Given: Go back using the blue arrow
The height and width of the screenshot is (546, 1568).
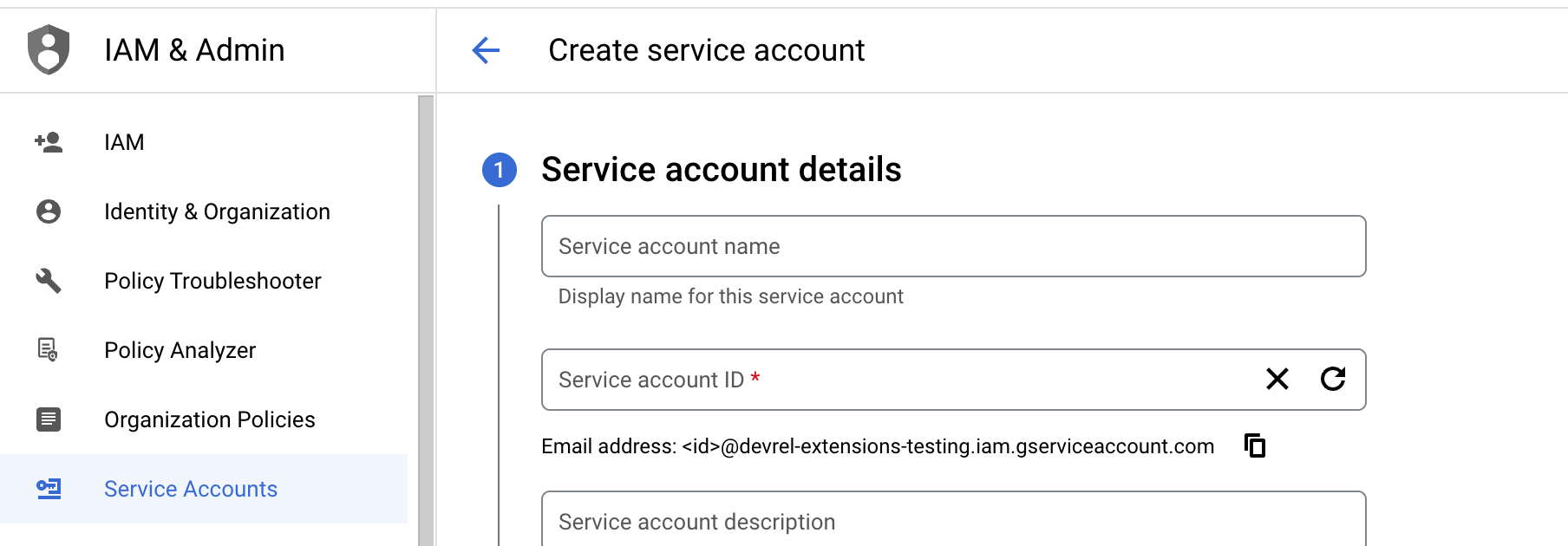Looking at the screenshot, I should click(486, 50).
